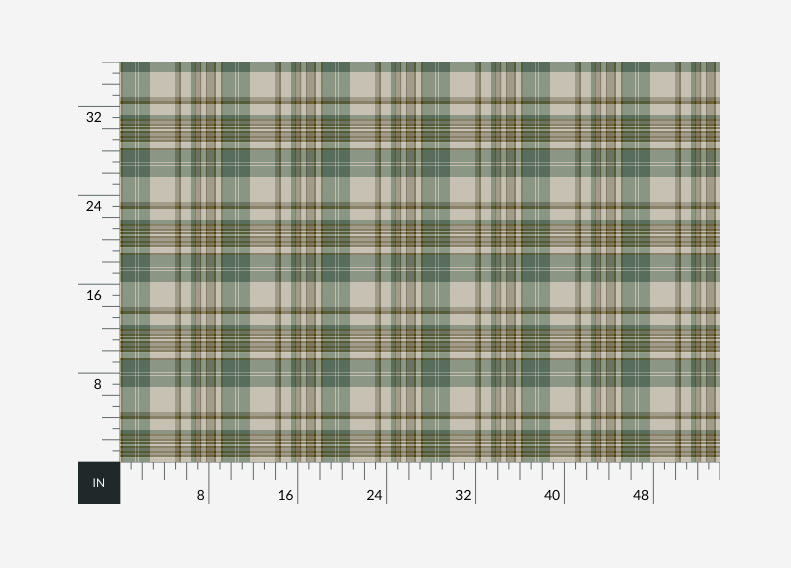791x568 pixels.
Task: Pick fabric at 48 wide, 24 high
Action: (654, 195)
